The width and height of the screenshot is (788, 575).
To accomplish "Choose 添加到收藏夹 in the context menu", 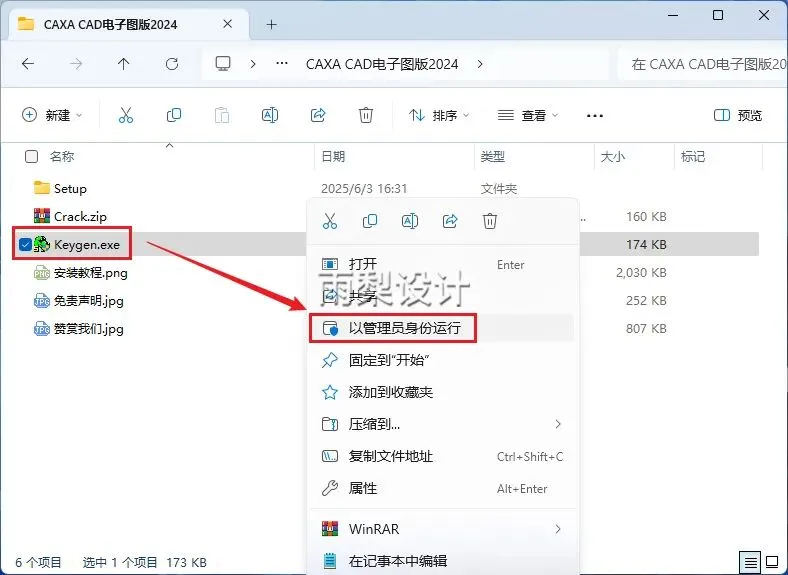I will 442,392.
